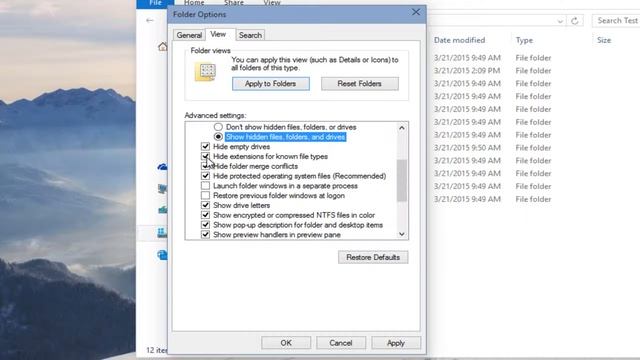The height and width of the screenshot is (360, 640).
Task: Uncheck Show preview handlers in preview pane
Action: click(205, 235)
